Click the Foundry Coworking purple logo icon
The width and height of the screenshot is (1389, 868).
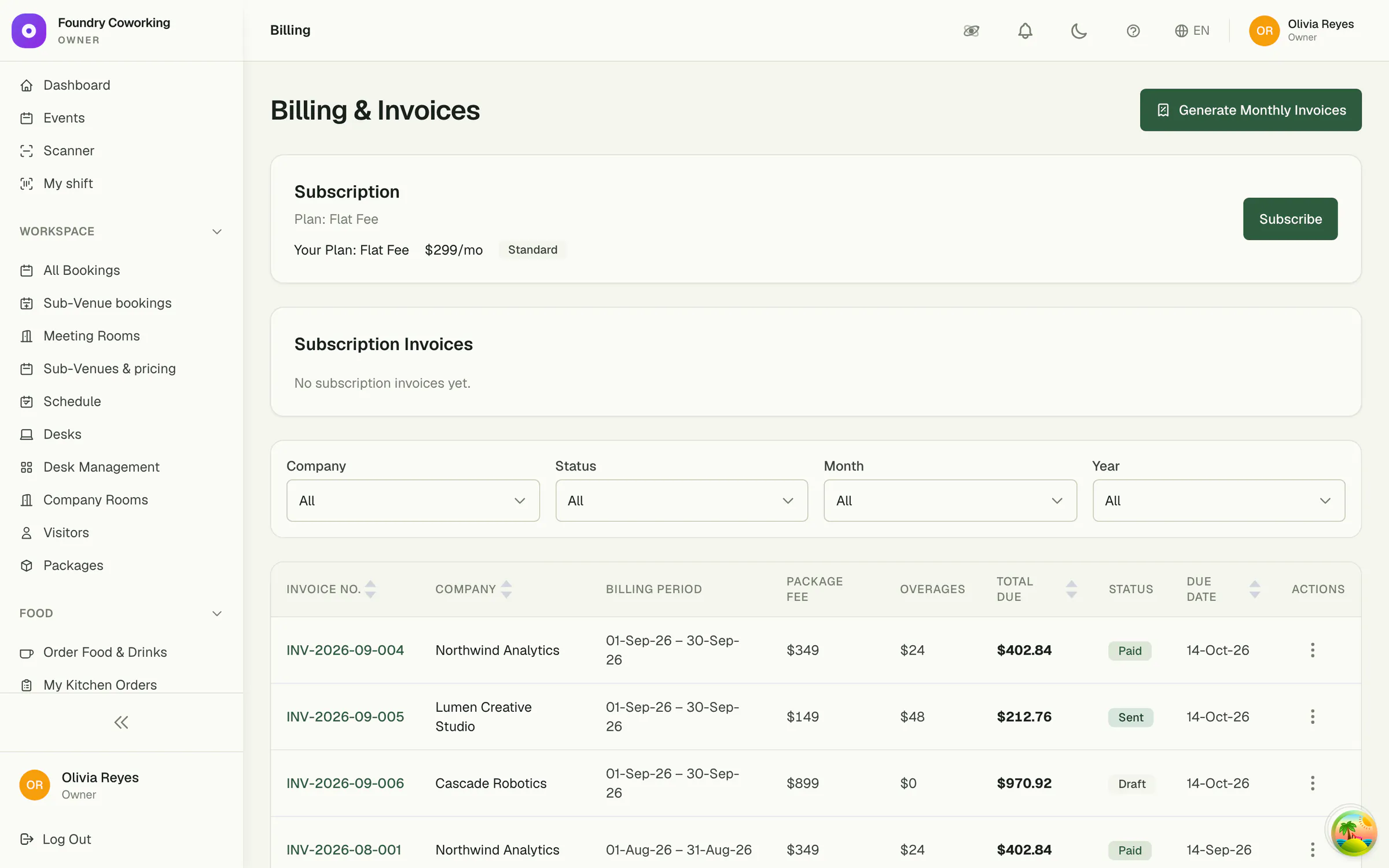(x=29, y=31)
